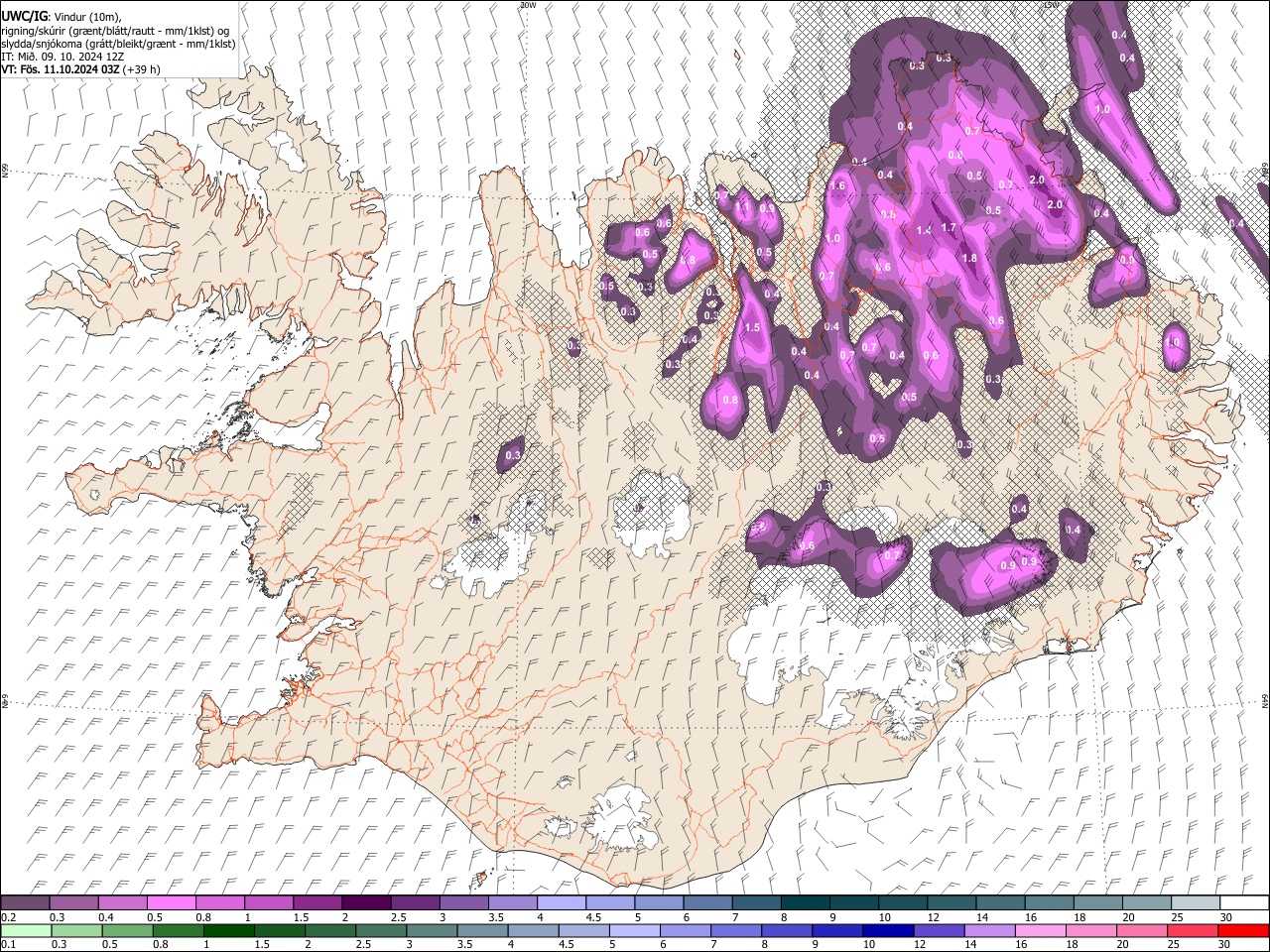Click the 'rigning/skúrir' legend description line
Viewport: 1270px width, 952px height.
115,31
